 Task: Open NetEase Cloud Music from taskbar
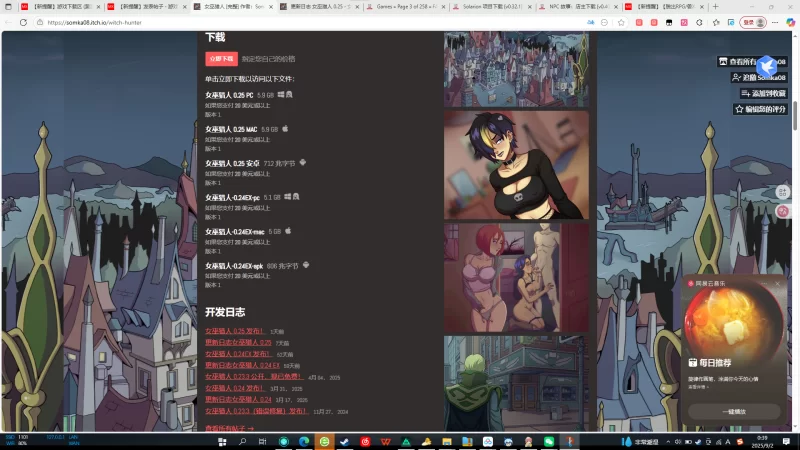coord(365,442)
